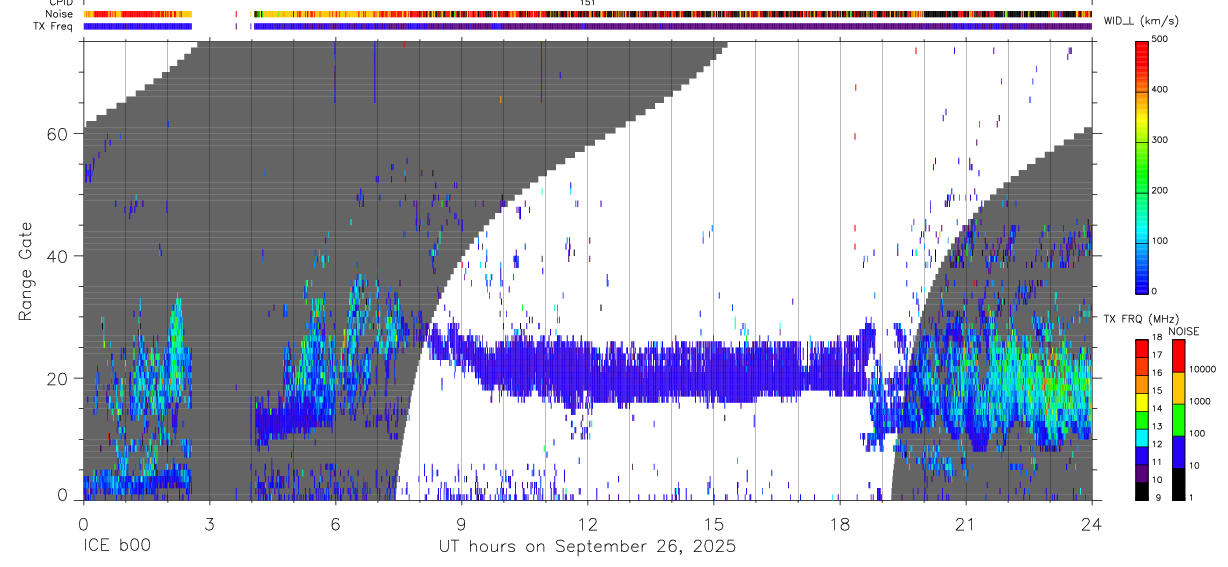Click the "NOISE" legend title
The width and height of the screenshot is (1228, 567).
point(1184,331)
